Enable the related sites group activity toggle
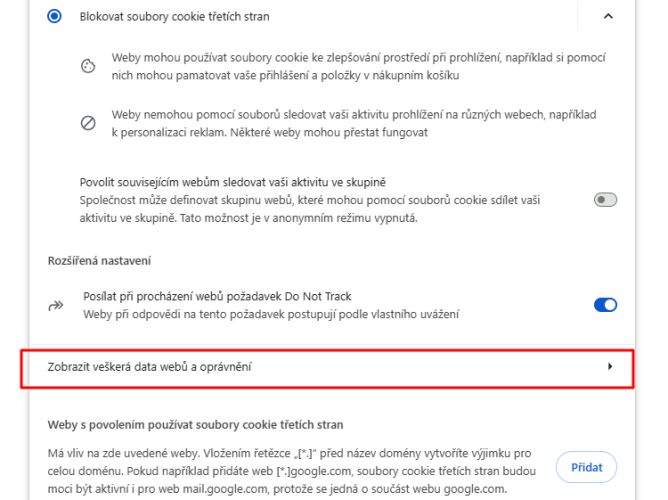 [x=605, y=200]
